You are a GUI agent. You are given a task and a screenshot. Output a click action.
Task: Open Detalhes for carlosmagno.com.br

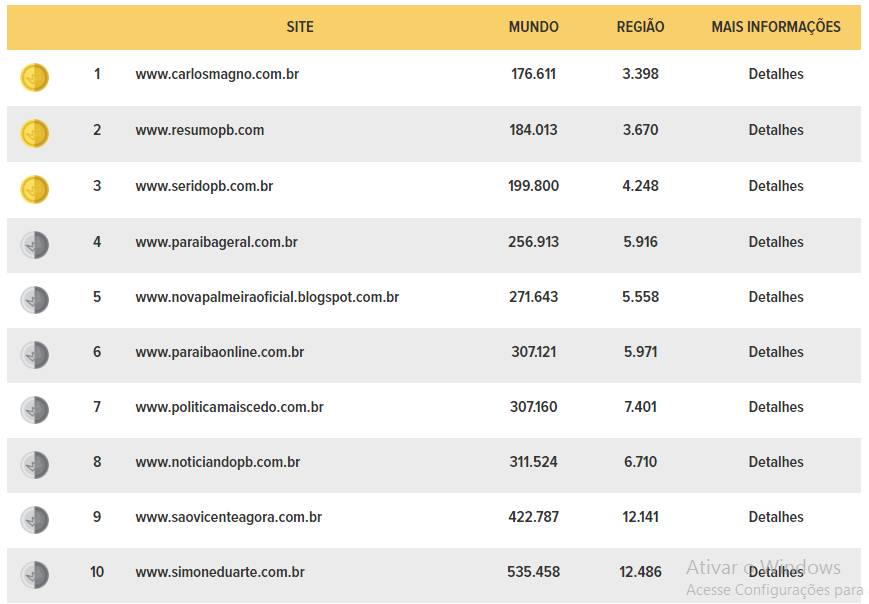(775, 74)
